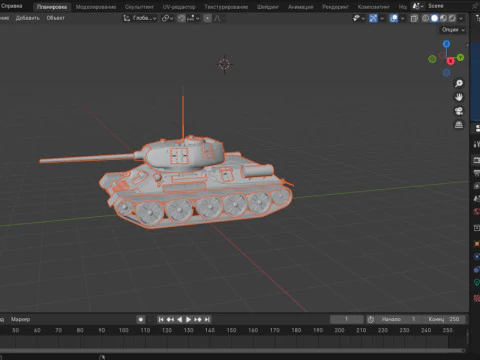Open the Справка menu

coord(11,6)
